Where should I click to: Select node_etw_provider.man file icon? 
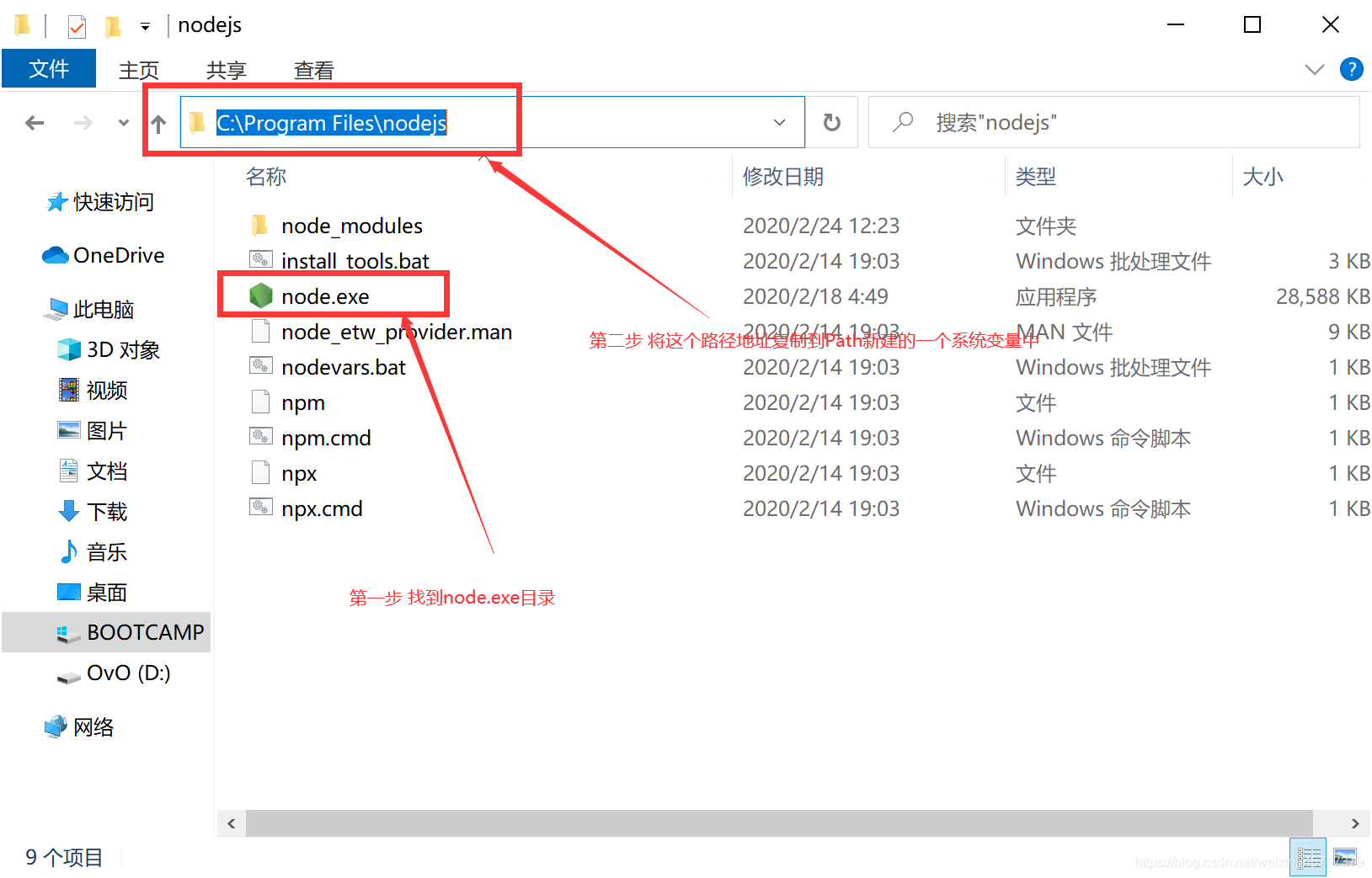tap(260, 331)
